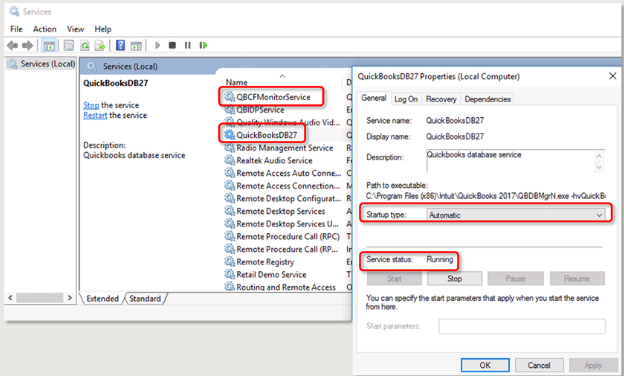Open the Help menu
Viewport: 624px width, 376px height.
[103, 29]
